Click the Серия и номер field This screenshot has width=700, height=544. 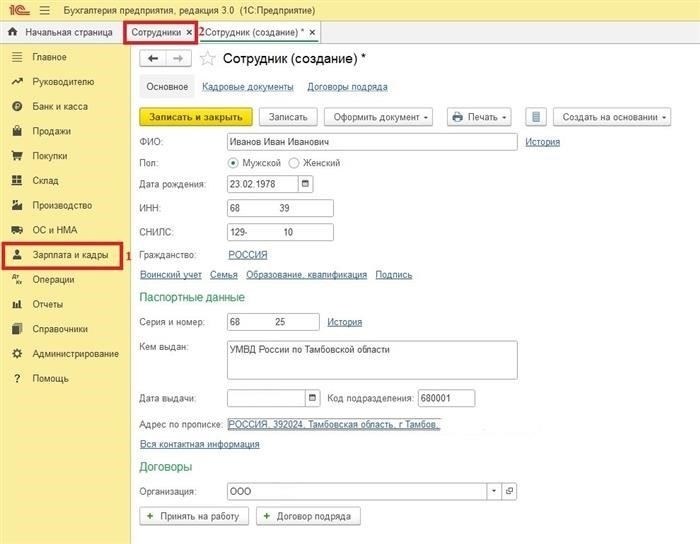273,322
